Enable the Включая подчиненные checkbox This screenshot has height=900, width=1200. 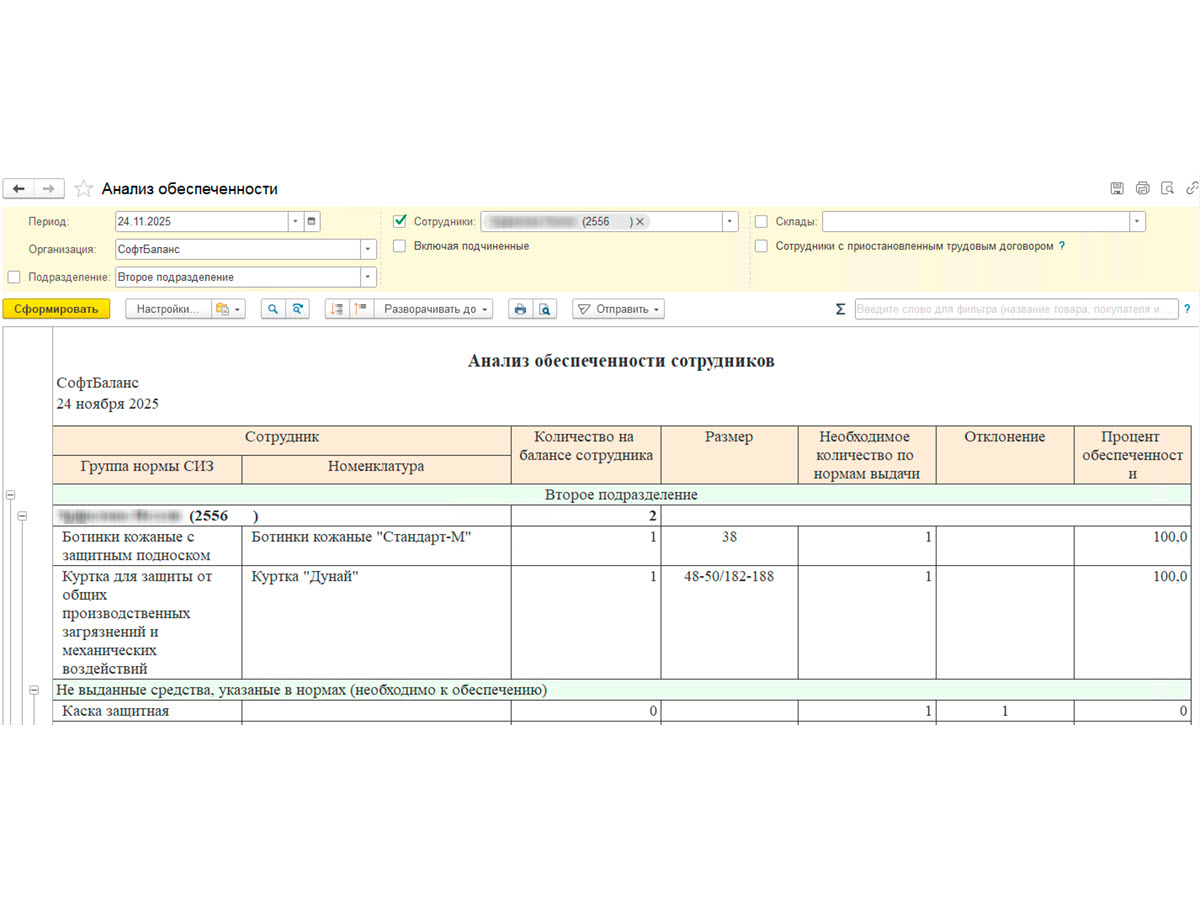coord(400,245)
